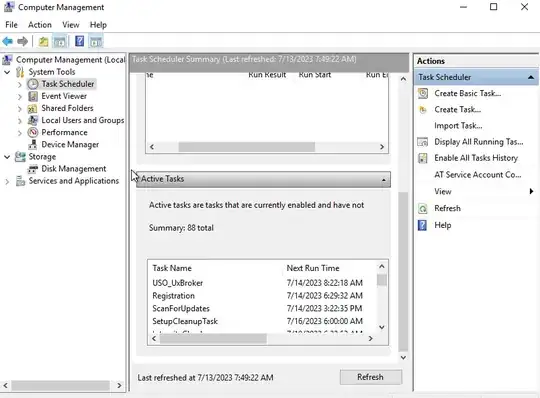Collapse the Active Tasks section arrow
The height and width of the screenshot is (398, 540).
[x=384, y=180]
